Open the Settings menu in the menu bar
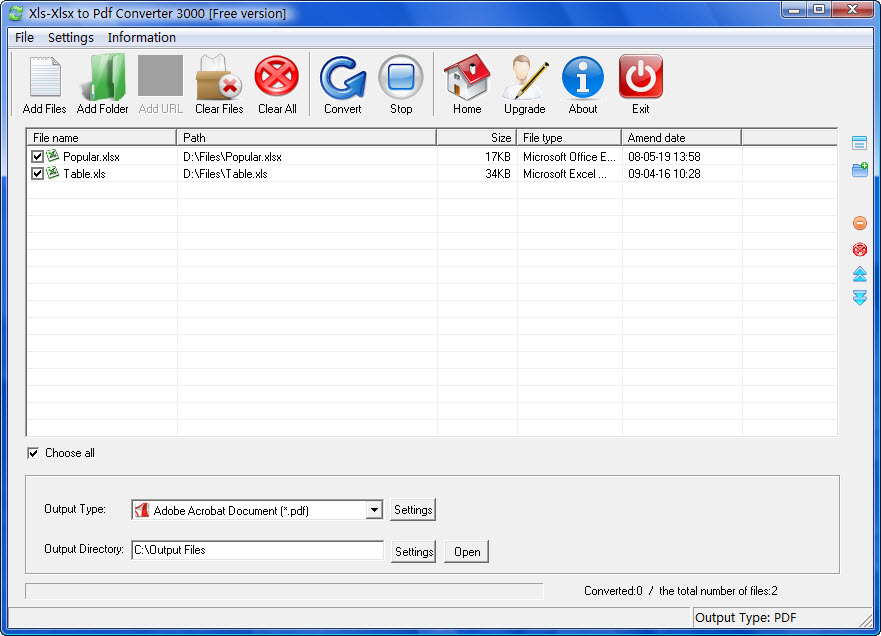The width and height of the screenshot is (881, 636). point(71,37)
